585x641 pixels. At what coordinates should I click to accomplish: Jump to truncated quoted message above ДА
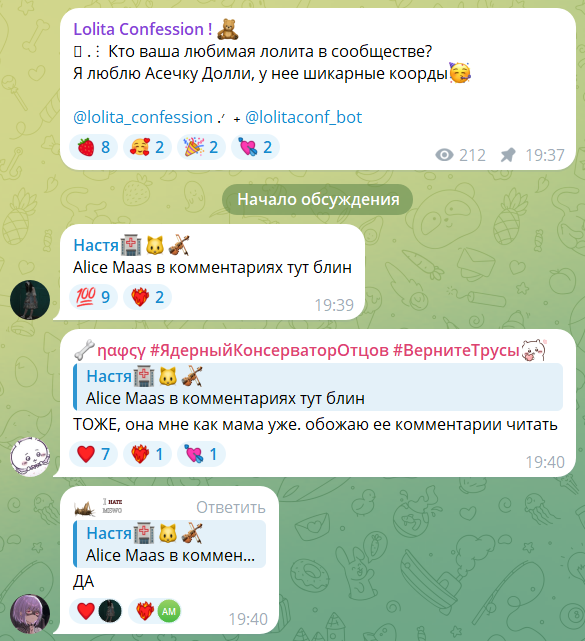[169, 544]
